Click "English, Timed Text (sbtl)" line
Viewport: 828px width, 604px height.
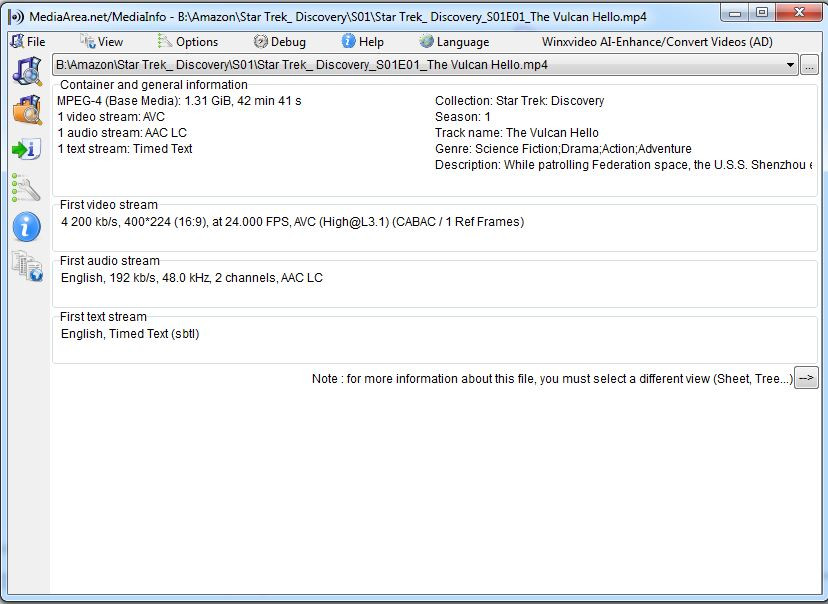130,334
